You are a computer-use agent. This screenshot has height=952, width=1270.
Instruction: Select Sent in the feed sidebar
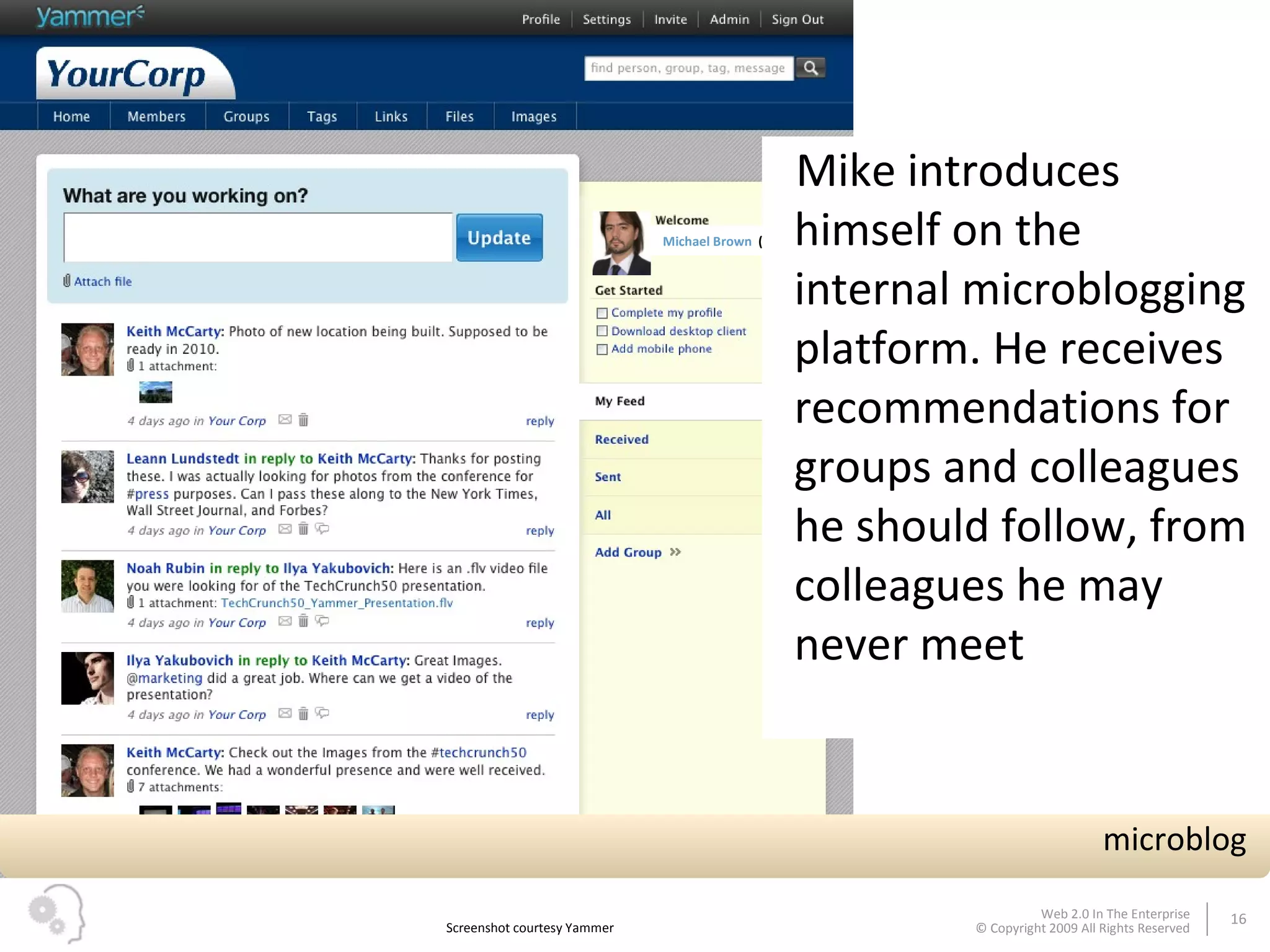coord(608,477)
